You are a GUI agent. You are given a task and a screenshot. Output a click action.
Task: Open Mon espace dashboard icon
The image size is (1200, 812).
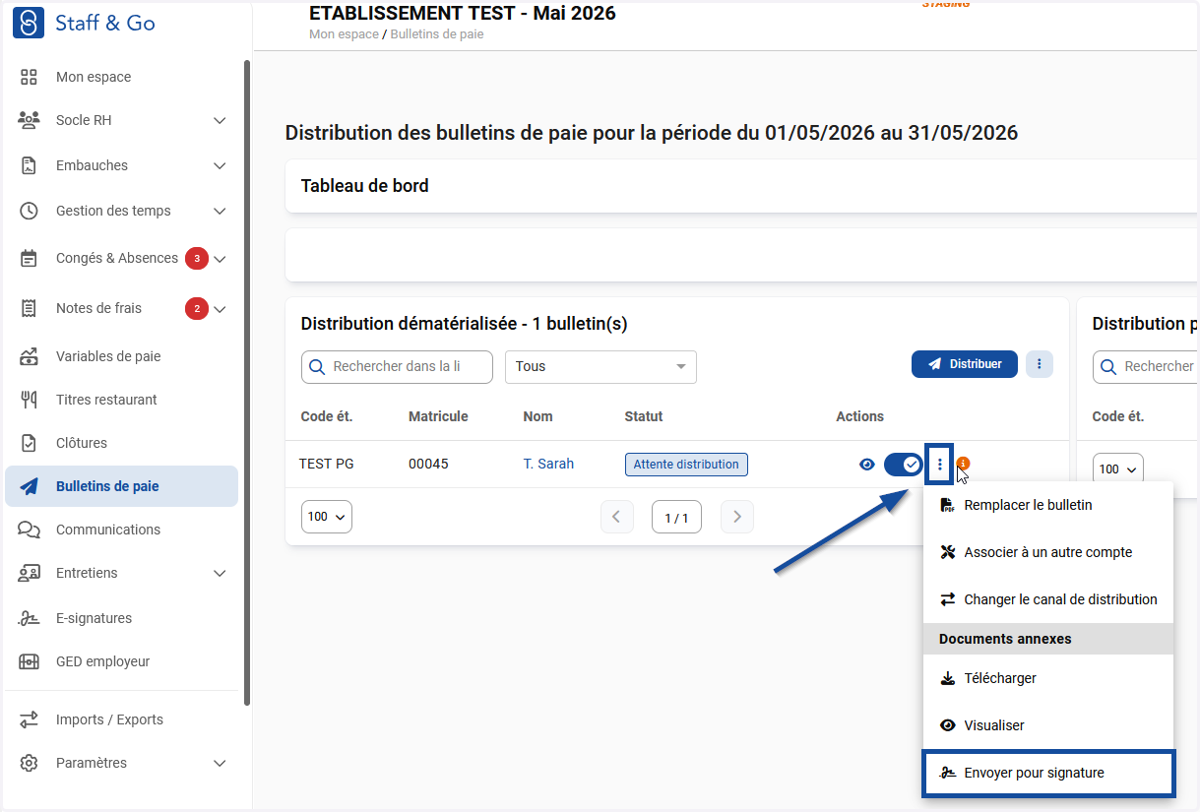click(x=29, y=77)
